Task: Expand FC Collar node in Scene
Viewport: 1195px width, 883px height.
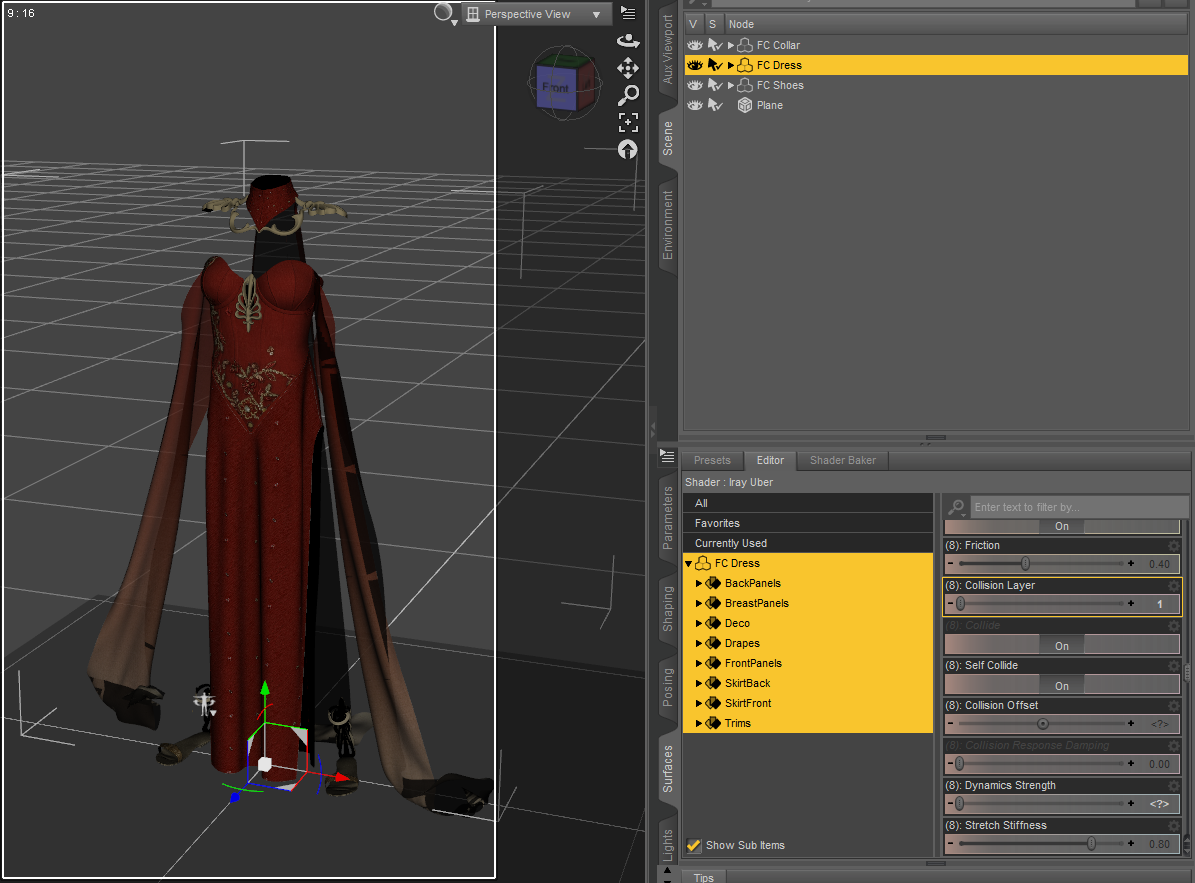Action: click(731, 45)
